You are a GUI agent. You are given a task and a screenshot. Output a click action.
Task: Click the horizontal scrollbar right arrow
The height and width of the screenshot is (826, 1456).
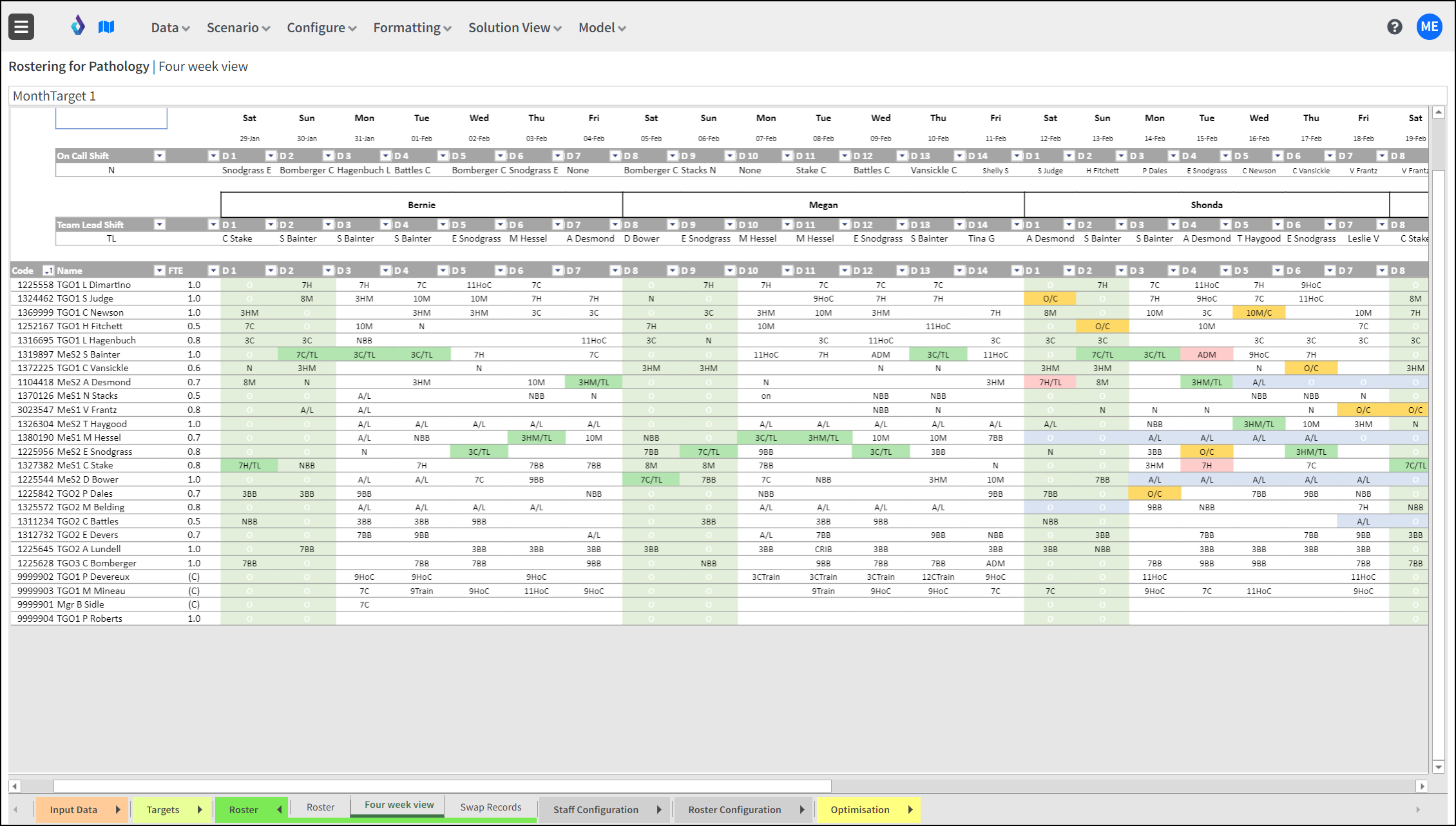(x=1422, y=786)
